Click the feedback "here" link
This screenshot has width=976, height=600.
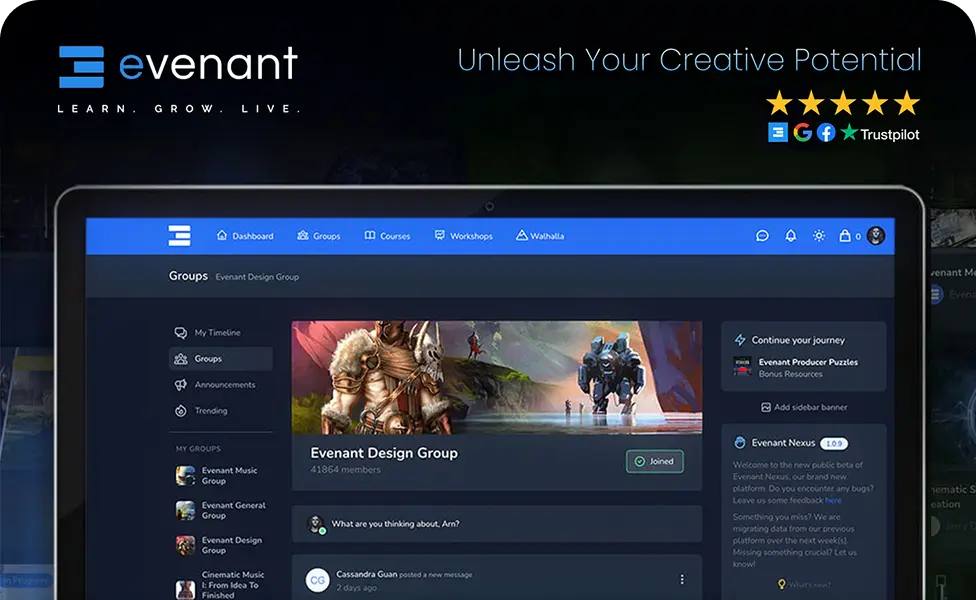click(833, 500)
